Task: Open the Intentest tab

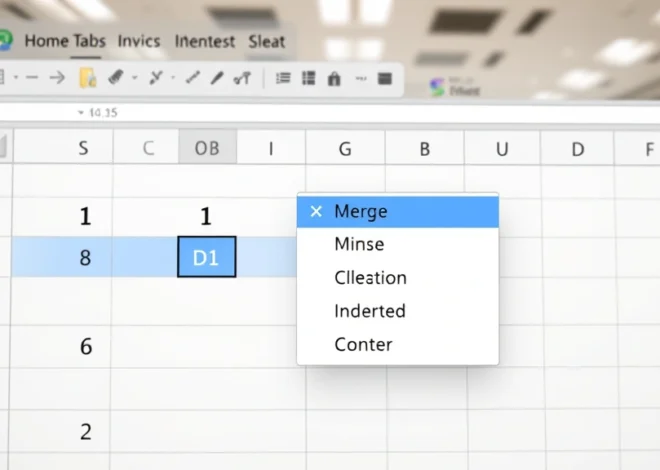Action: click(x=205, y=42)
